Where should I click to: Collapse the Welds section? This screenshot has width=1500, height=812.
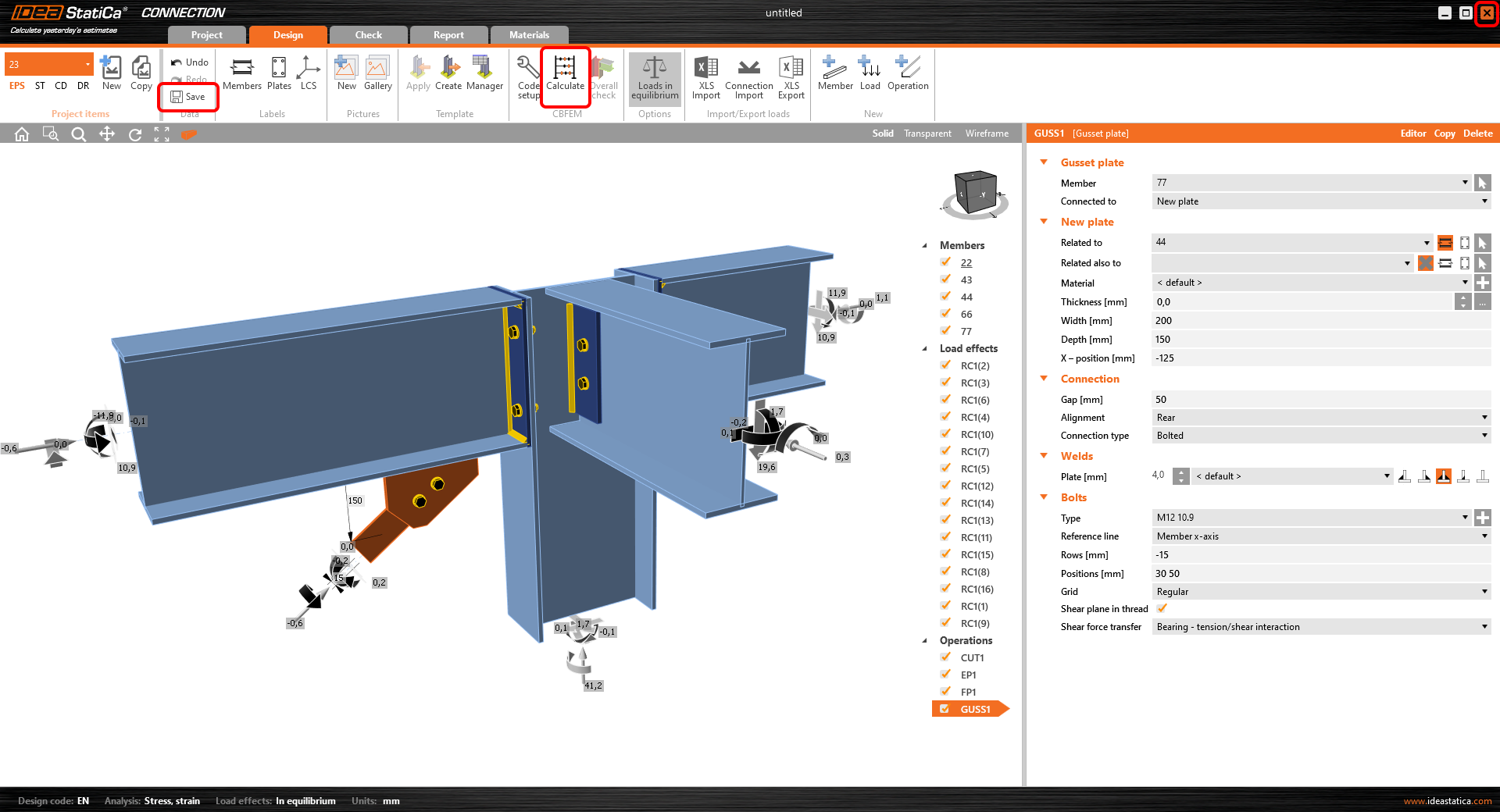point(1044,456)
